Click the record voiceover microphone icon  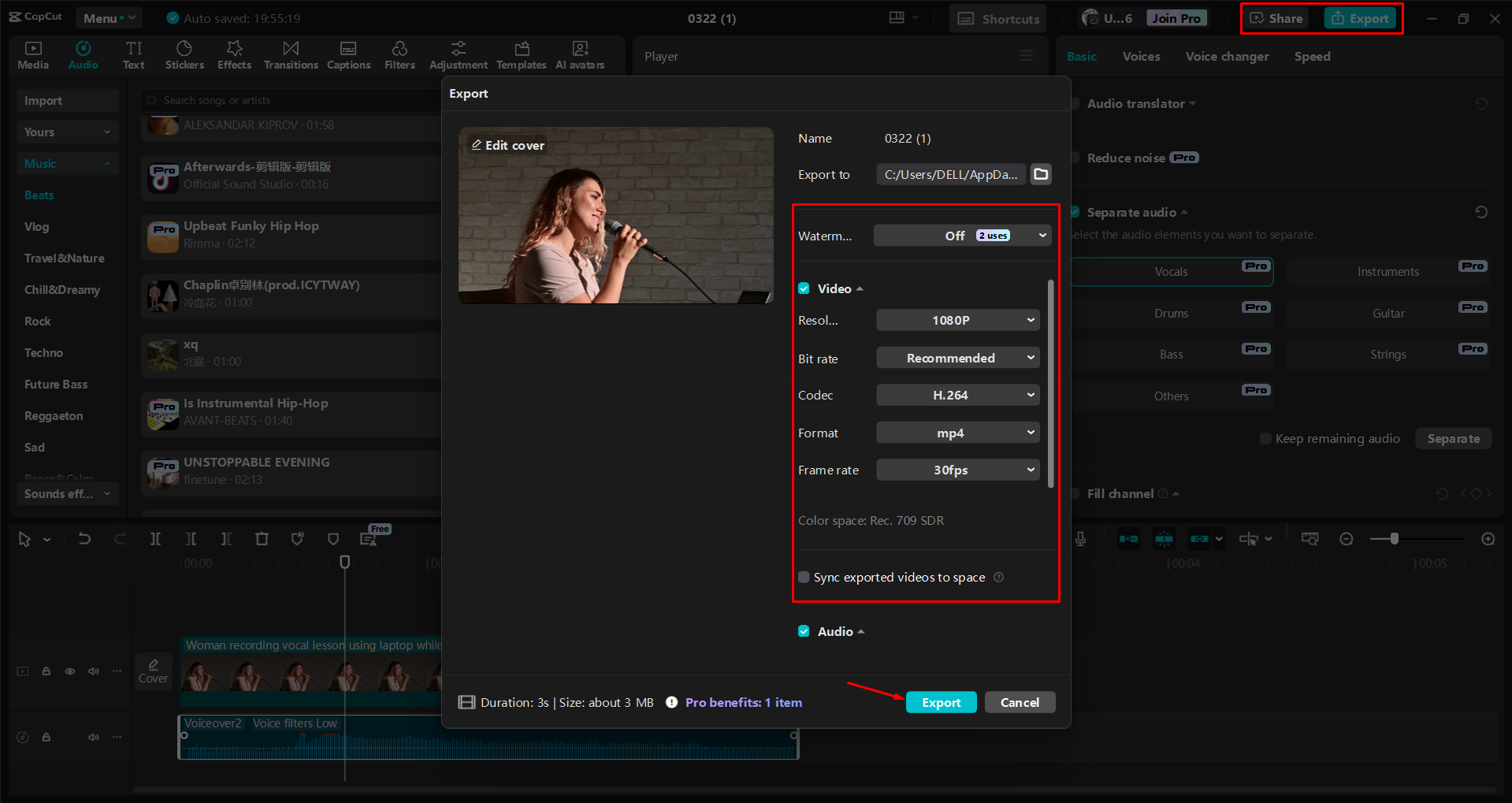tap(1079, 538)
